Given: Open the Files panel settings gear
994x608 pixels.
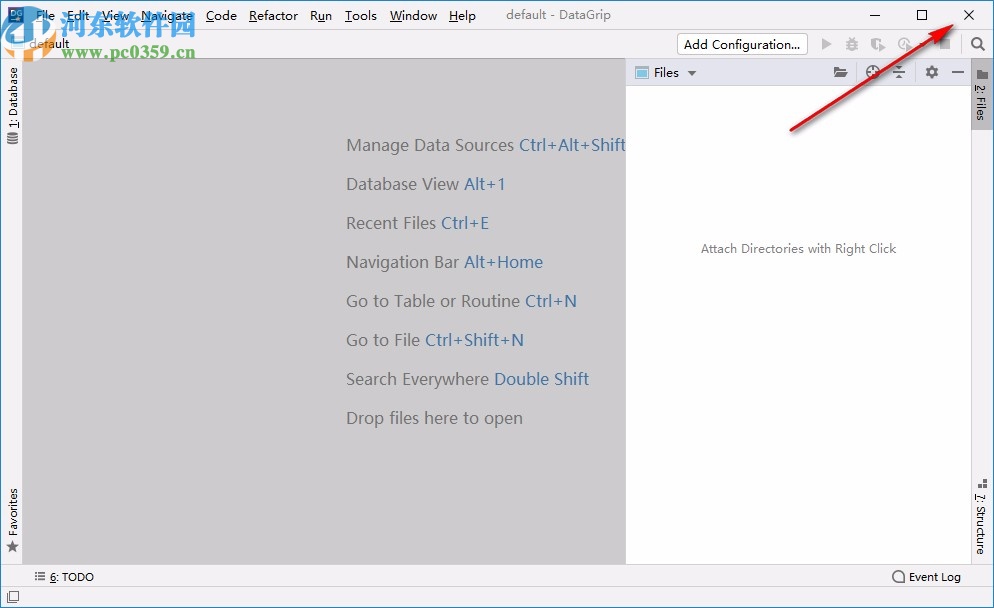Looking at the screenshot, I should tap(931, 72).
